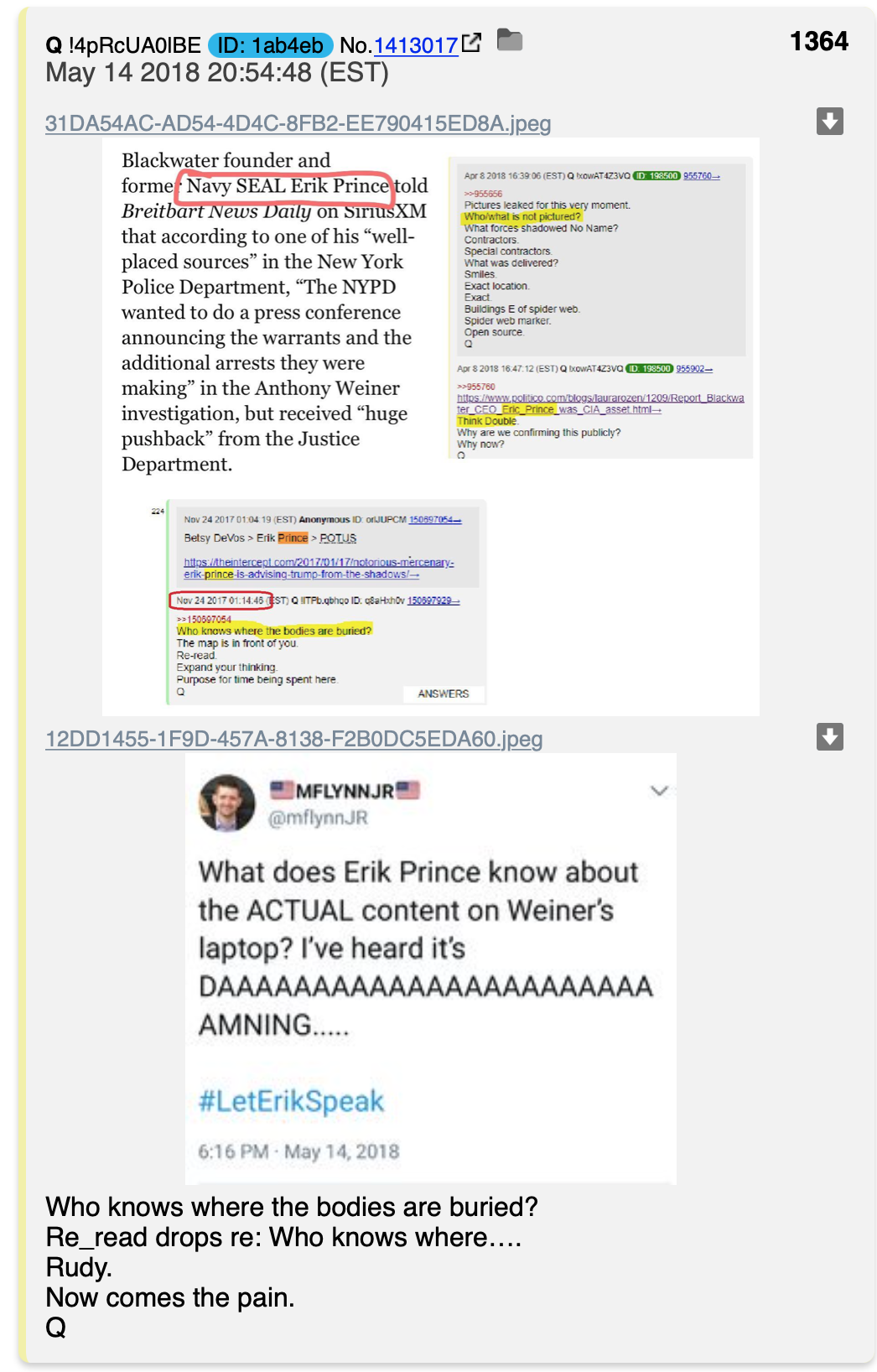877x1372 pixels.
Task: Open 12DD1455-1F9D-457A-8138-F2B0DC5EDA60.jpeg file link
Action: [x=293, y=740]
